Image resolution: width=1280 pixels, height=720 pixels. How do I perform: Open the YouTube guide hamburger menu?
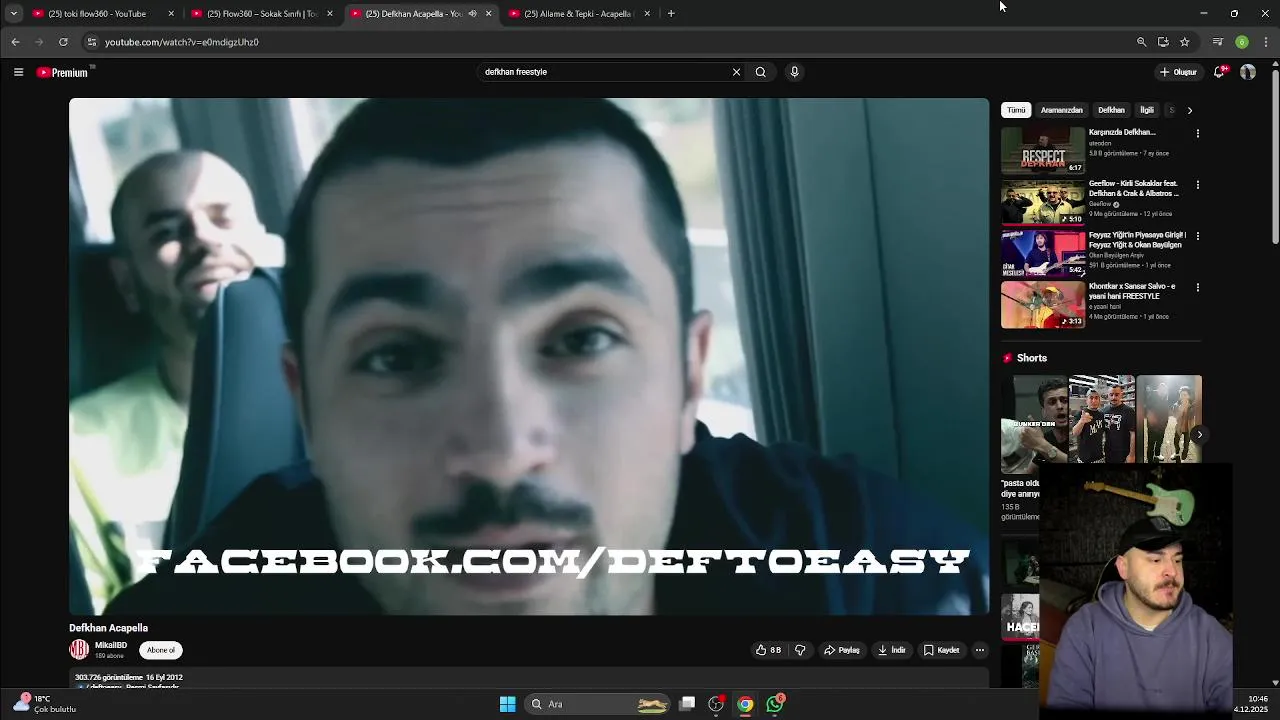18,72
